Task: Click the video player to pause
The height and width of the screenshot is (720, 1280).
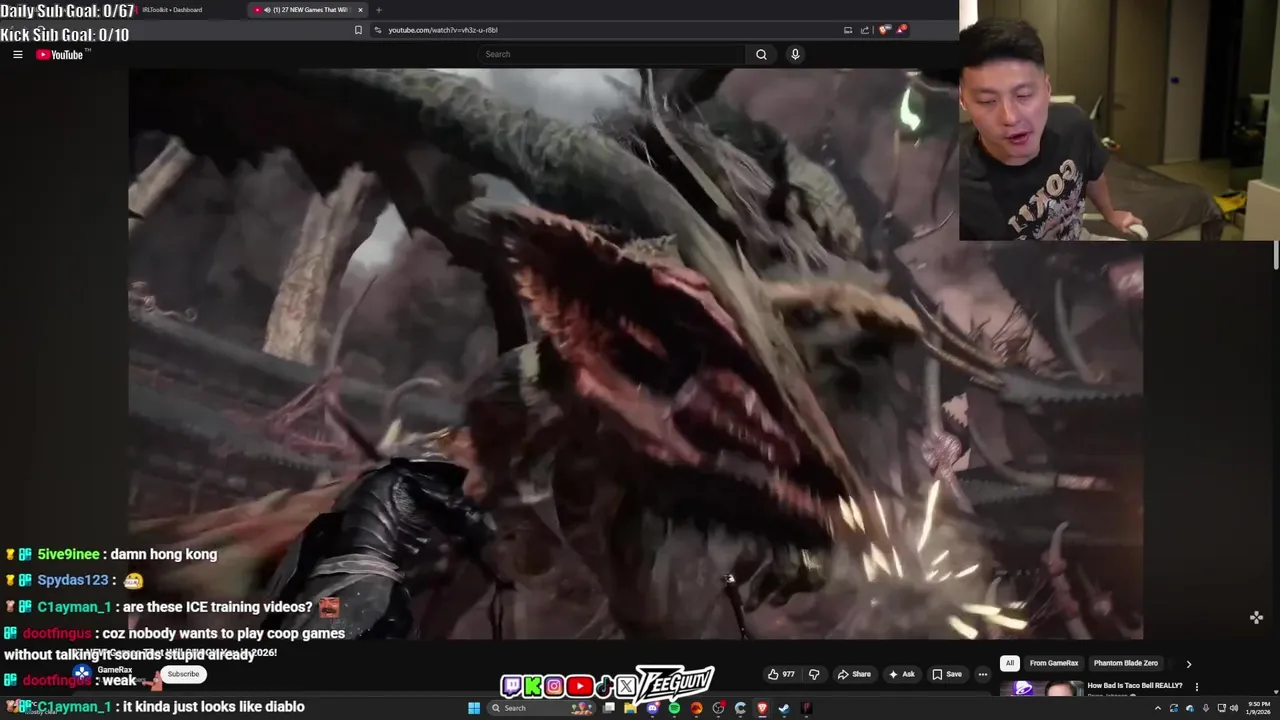Action: pos(635,354)
